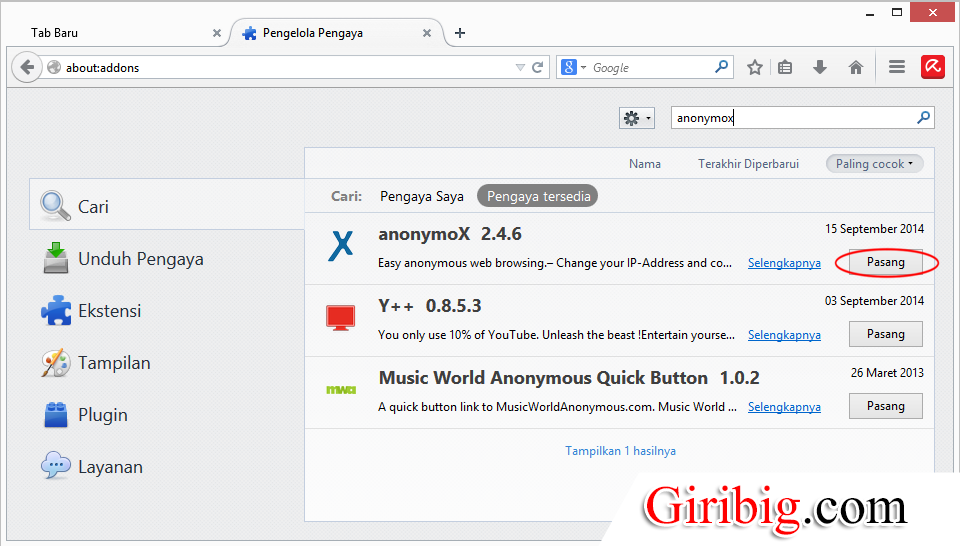Screen dimensions: 960x546
Task: Open the add-ons gear tools menu
Action: [x=637, y=118]
